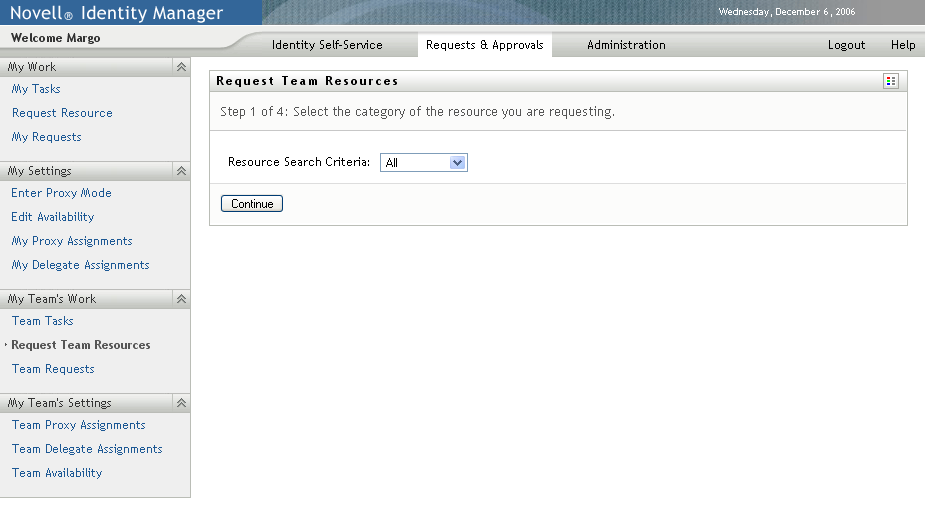Click the My Team's Settings header text
Screen dimensions: 925x505
tap(60, 403)
